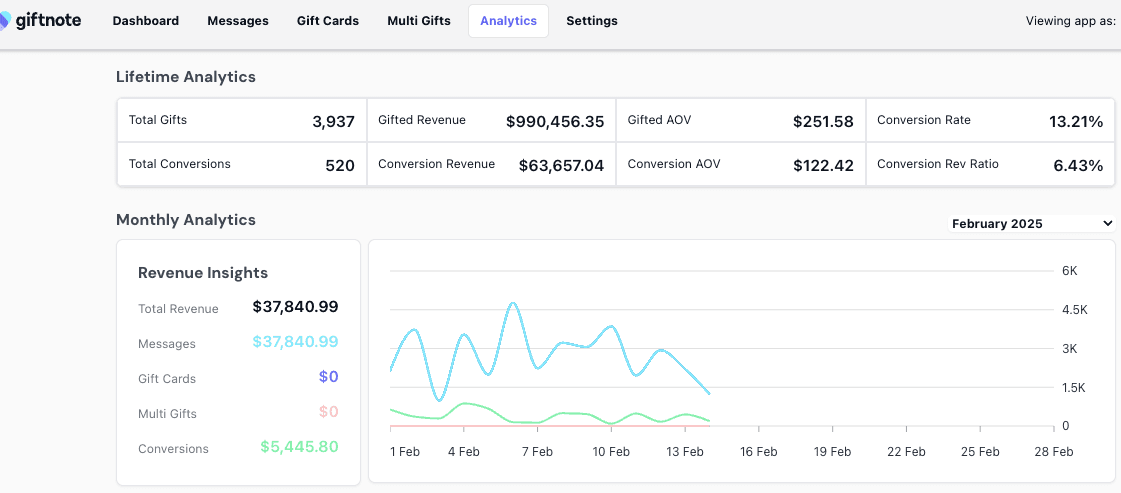Go to the Messages tab
The height and width of the screenshot is (493, 1121).
point(238,21)
